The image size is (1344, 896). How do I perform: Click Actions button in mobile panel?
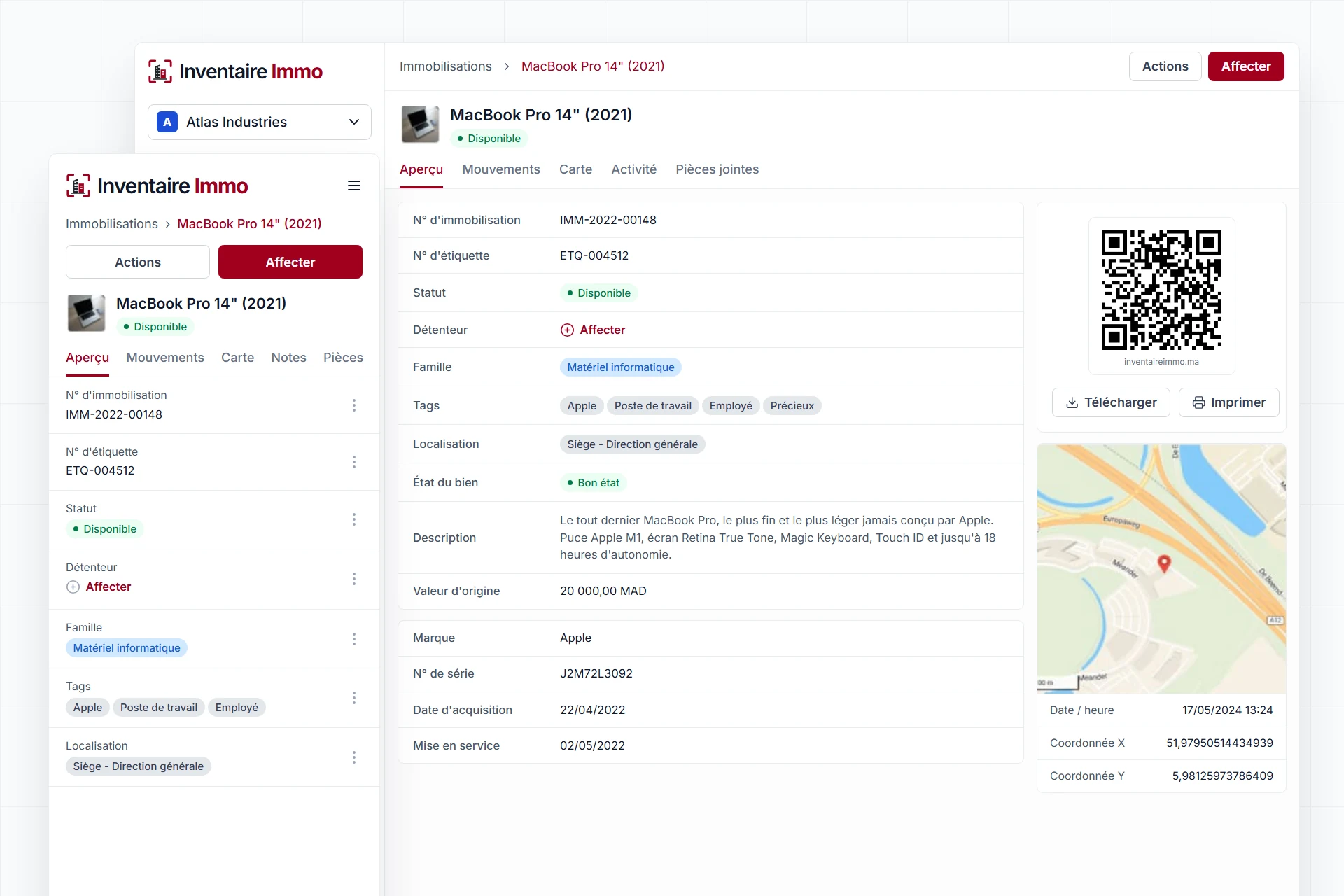[138, 262]
